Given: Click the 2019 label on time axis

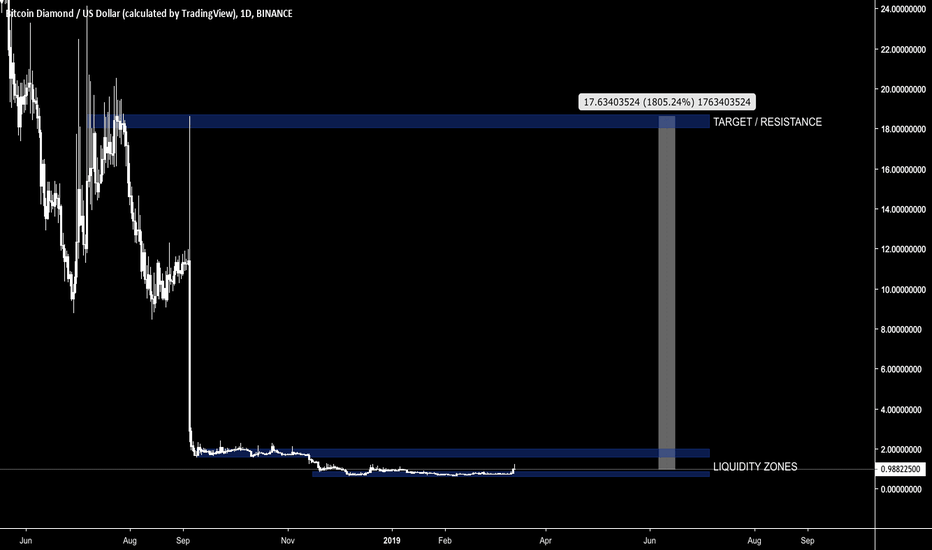Looking at the screenshot, I should point(392,540).
